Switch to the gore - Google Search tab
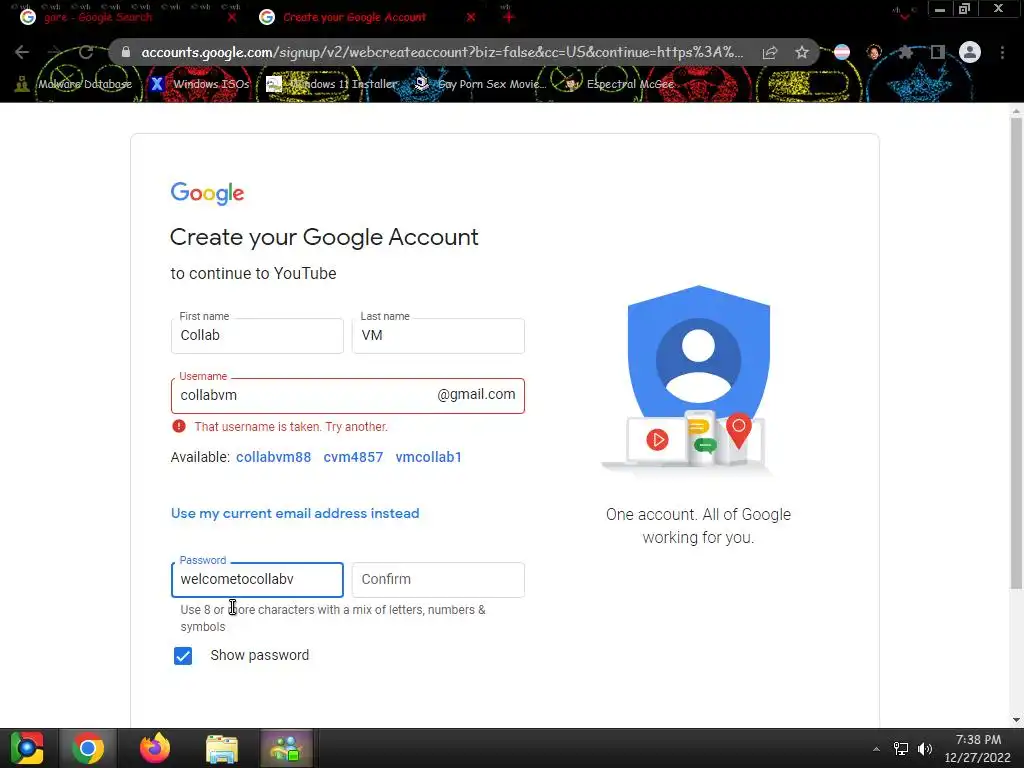 click(98, 18)
